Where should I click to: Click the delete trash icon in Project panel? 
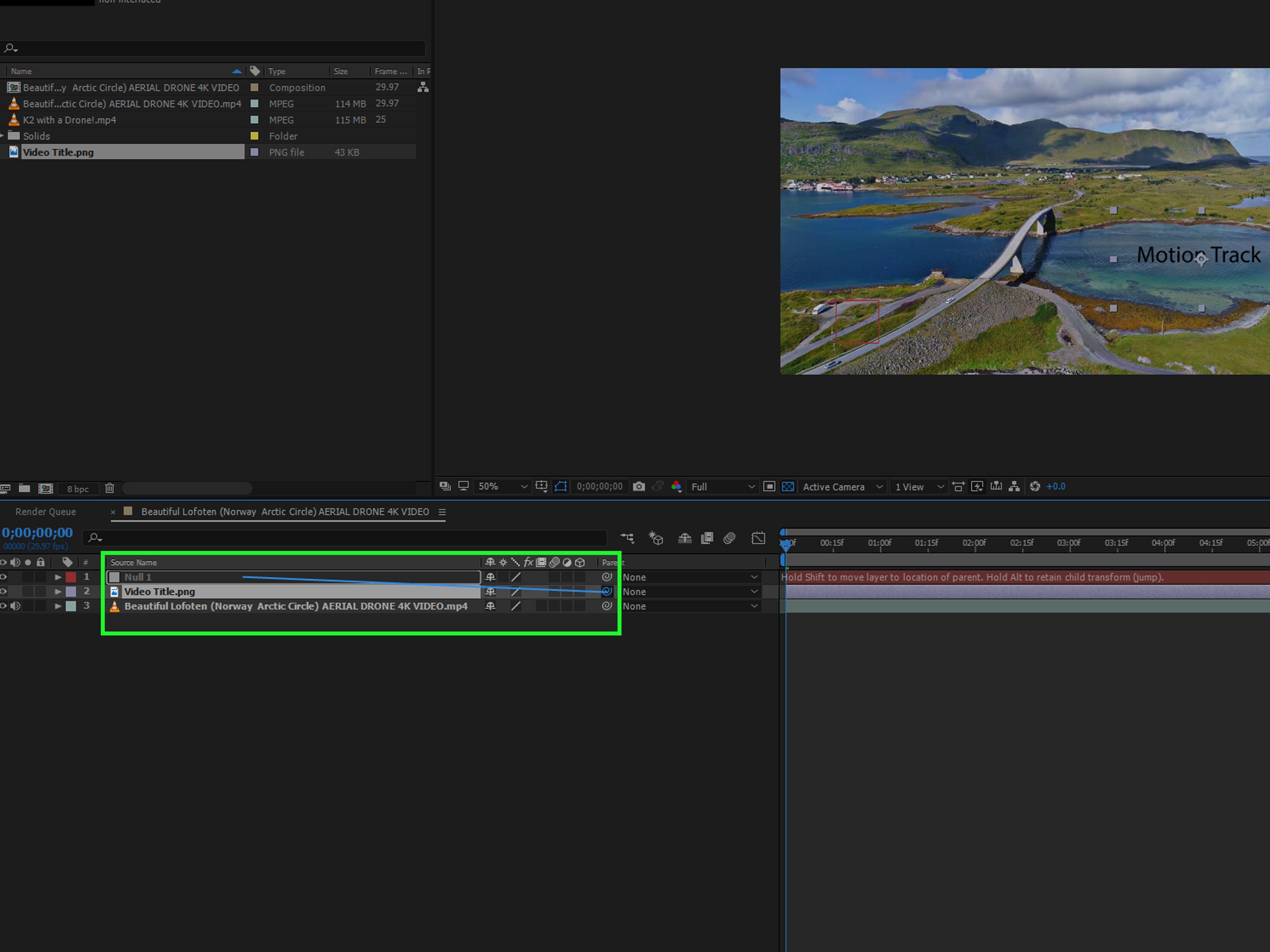[x=110, y=488]
